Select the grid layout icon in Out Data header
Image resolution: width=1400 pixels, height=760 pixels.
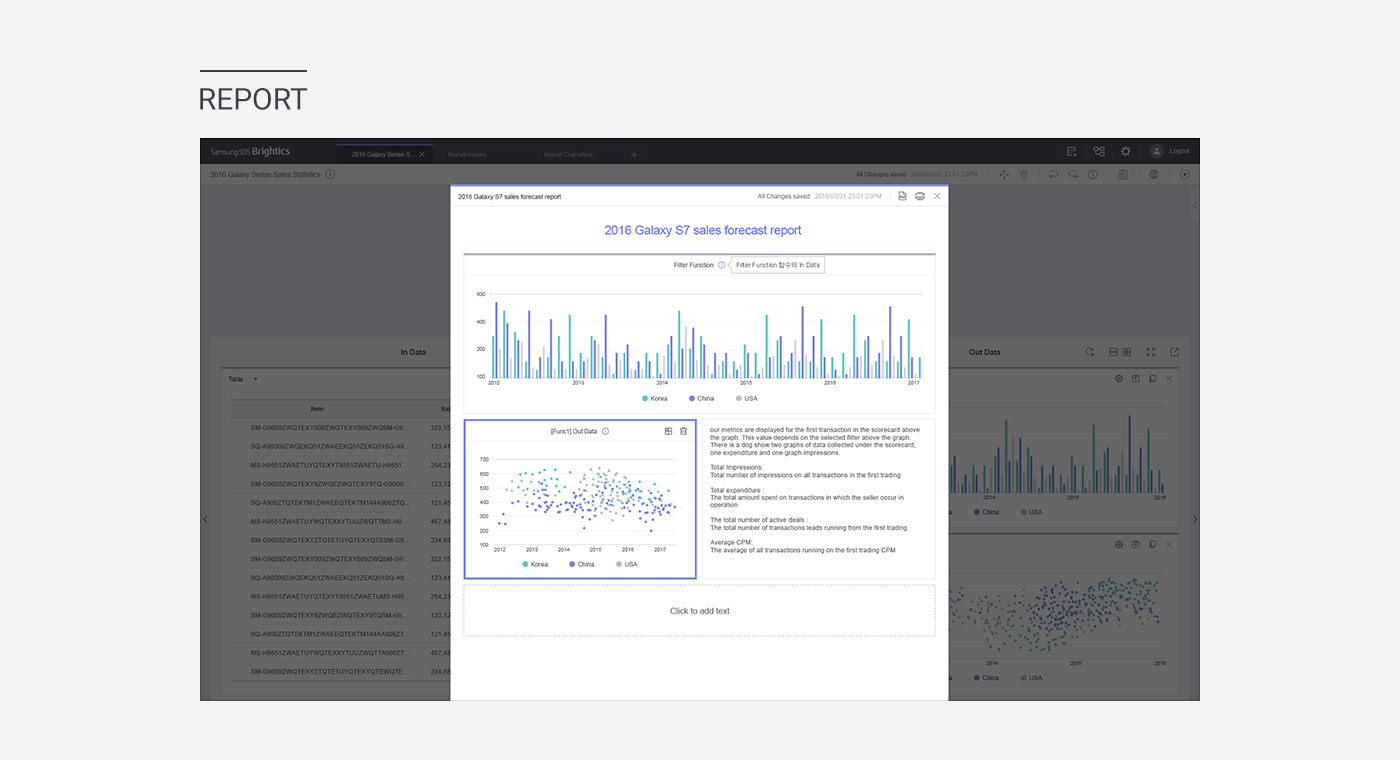coord(1127,352)
